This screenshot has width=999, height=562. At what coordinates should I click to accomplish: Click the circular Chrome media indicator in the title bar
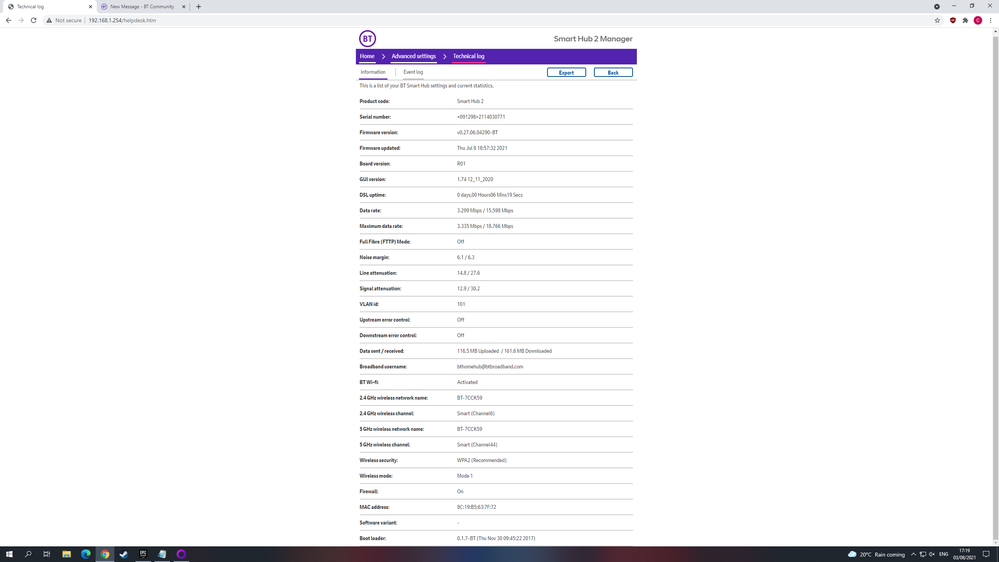(937, 6)
